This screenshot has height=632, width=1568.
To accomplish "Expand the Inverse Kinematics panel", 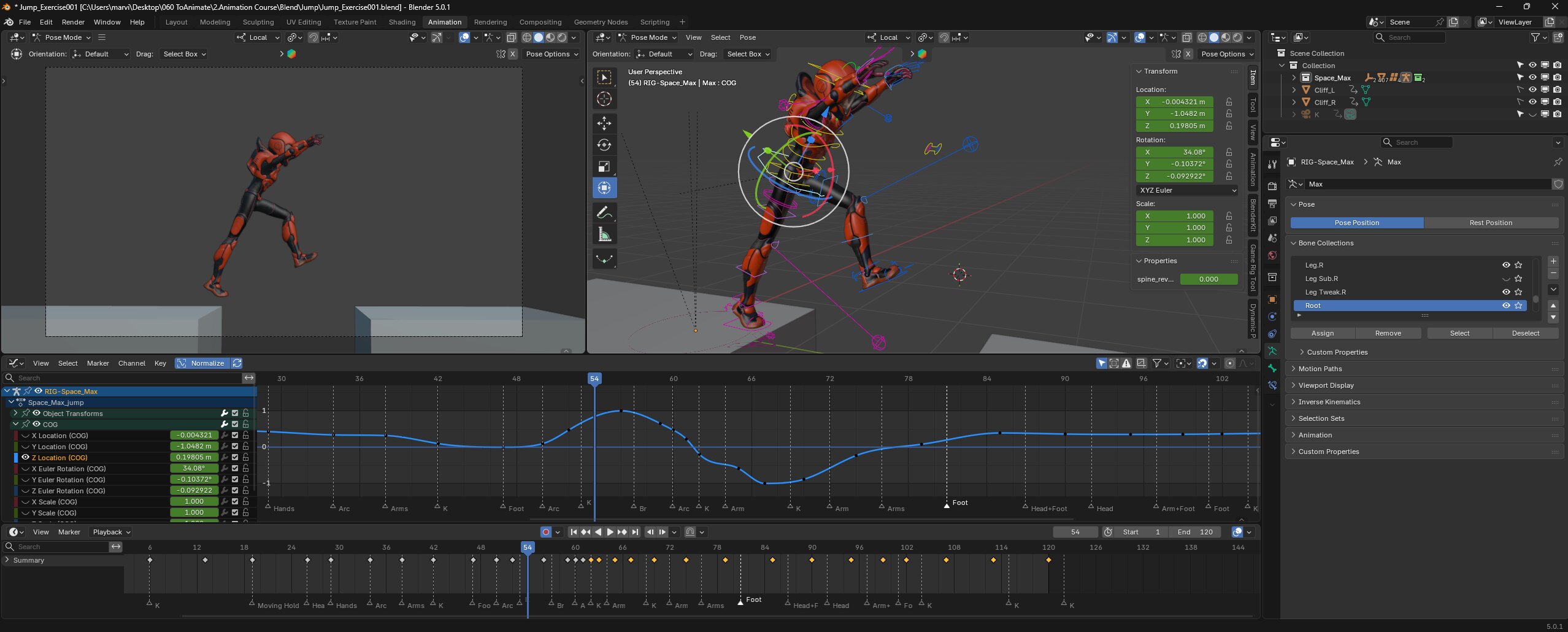I will (x=1329, y=402).
